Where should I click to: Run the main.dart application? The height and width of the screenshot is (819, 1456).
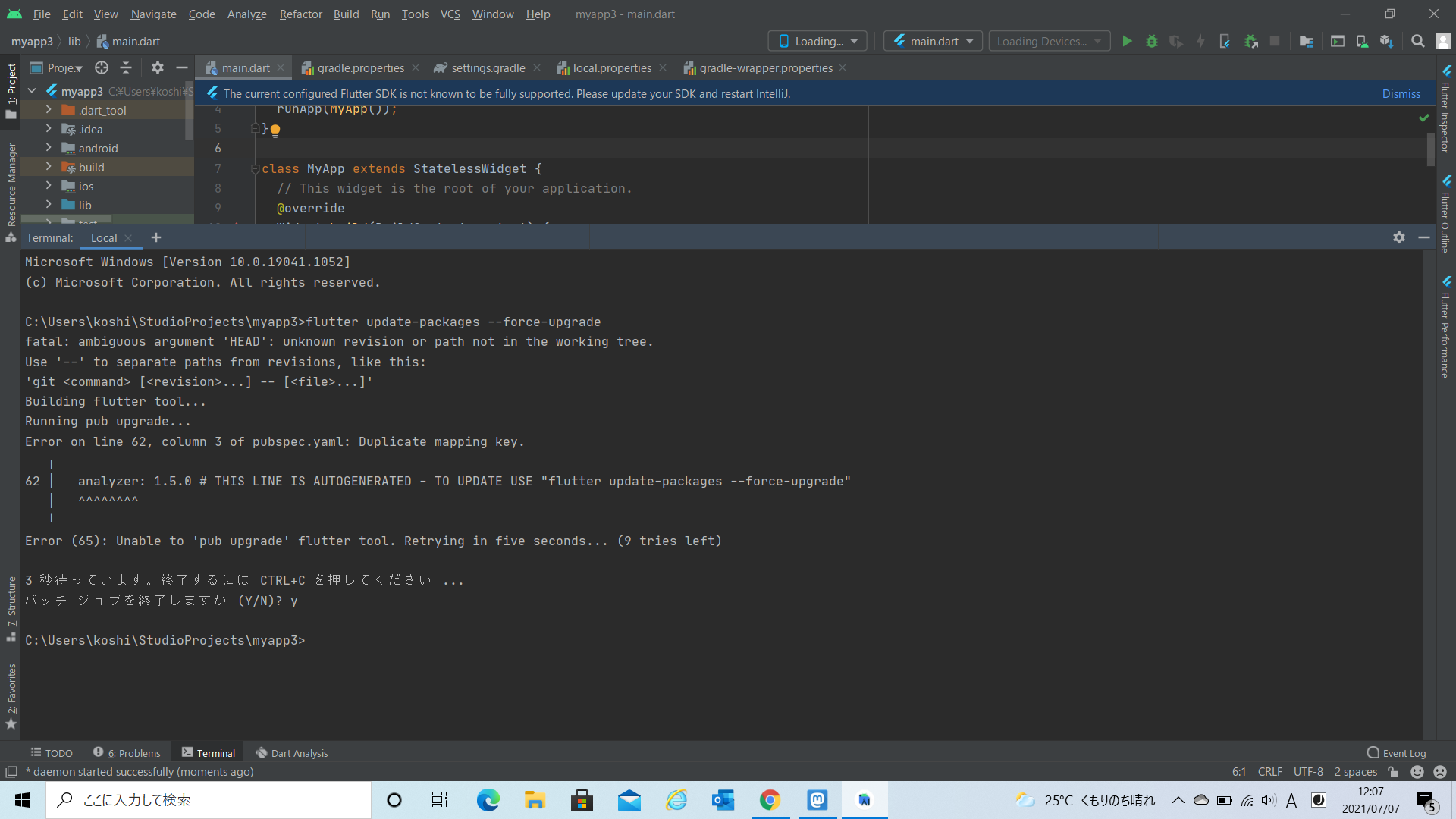1128,41
